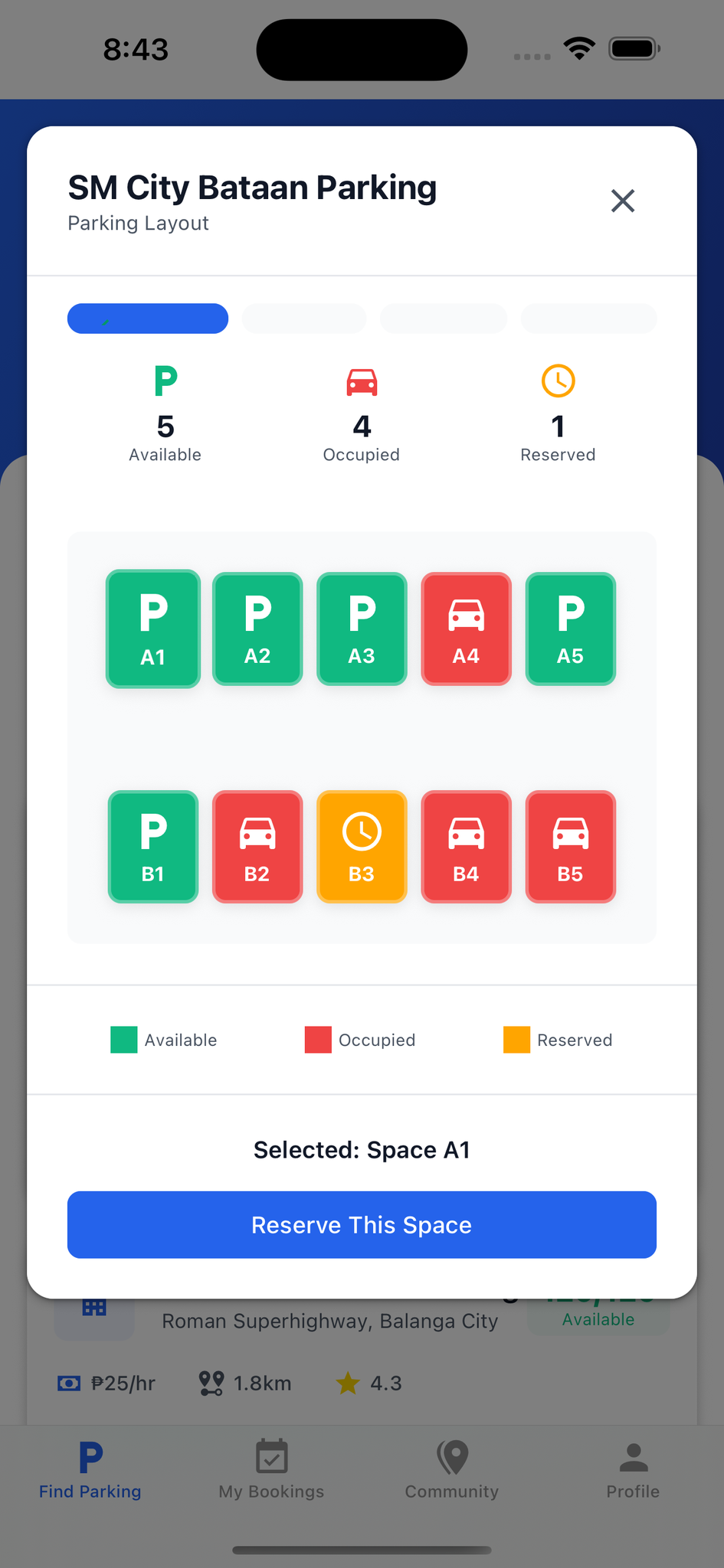Tap occupied space A4 tile

pyautogui.click(x=466, y=629)
